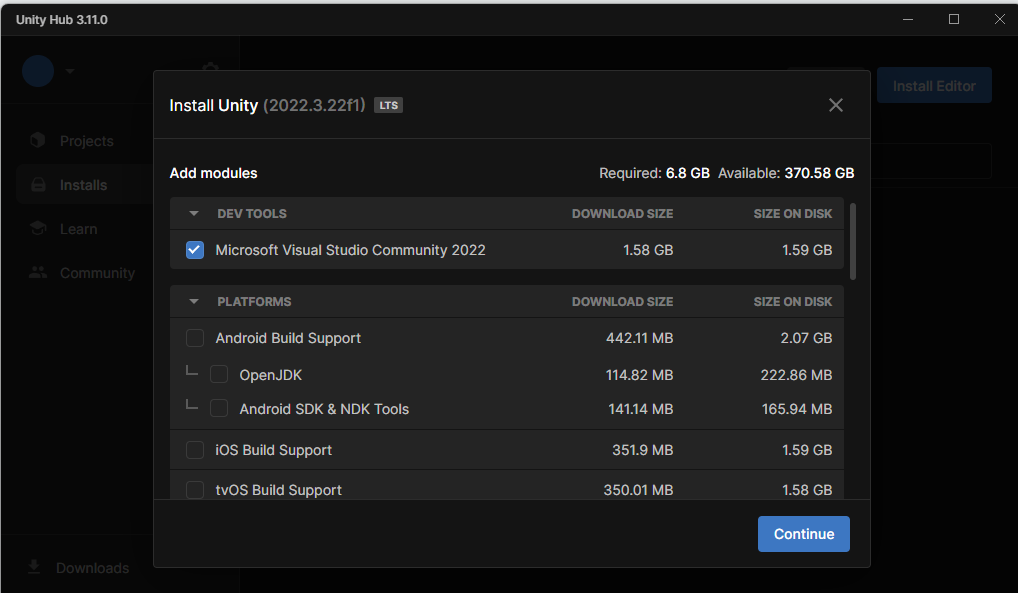Click the Projects cube icon

pos(38,140)
